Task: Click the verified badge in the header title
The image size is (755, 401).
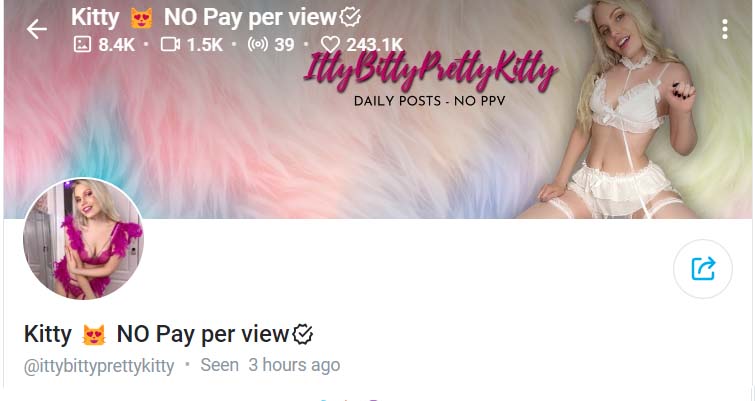Action: (x=350, y=17)
